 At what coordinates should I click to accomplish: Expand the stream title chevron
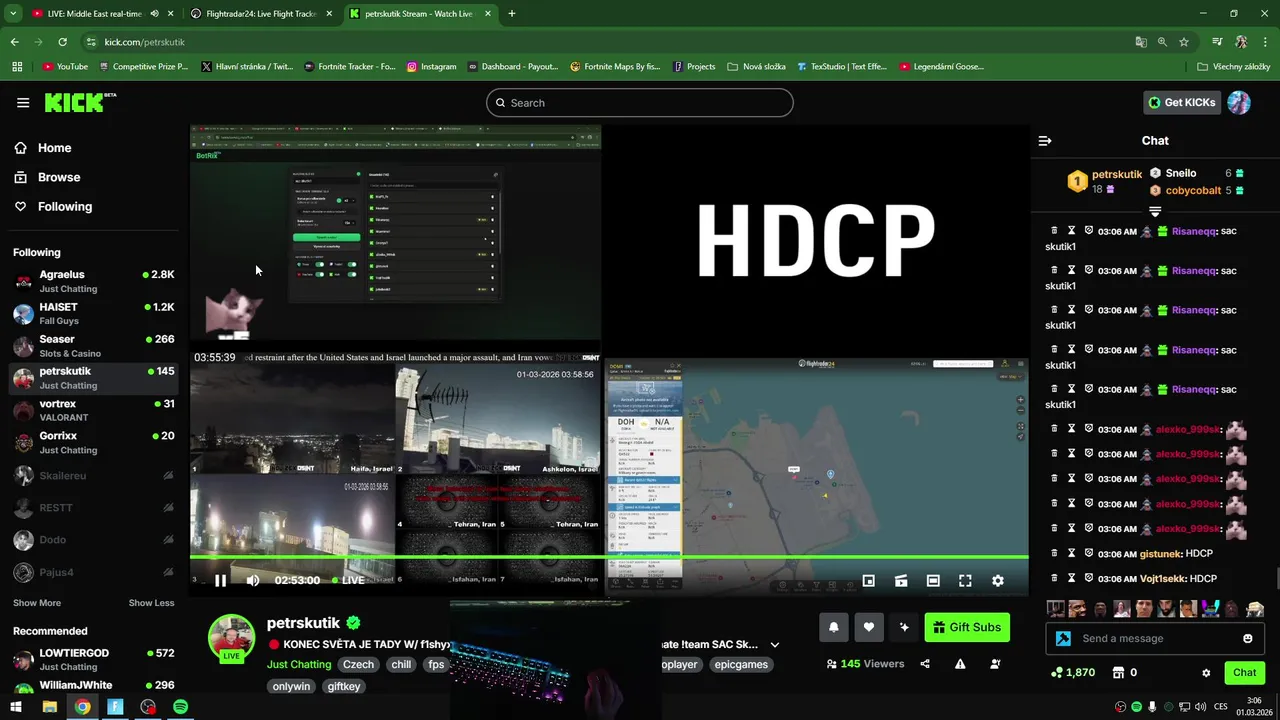[x=774, y=645]
